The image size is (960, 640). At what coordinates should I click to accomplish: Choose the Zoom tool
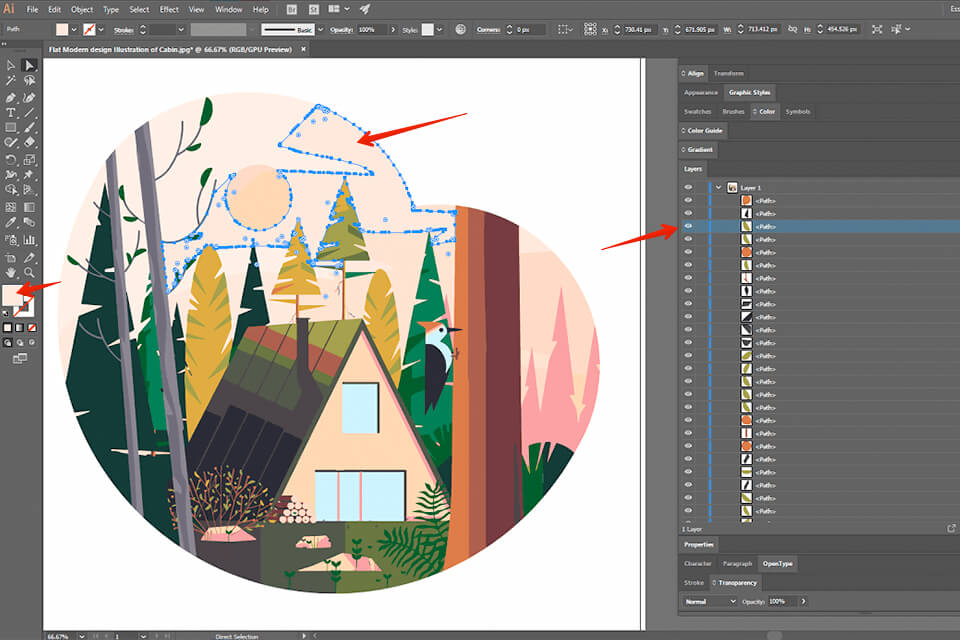[x=30, y=271]
